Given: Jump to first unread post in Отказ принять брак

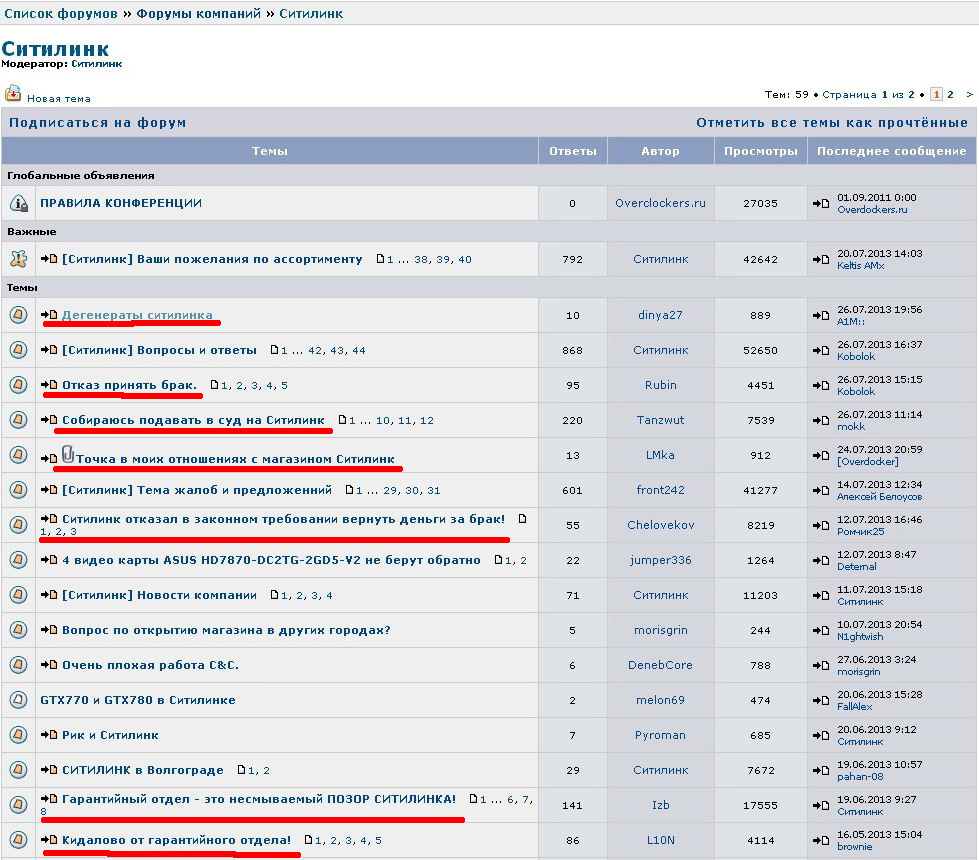Looking at the screenshot, I should (x=49, y=385).
